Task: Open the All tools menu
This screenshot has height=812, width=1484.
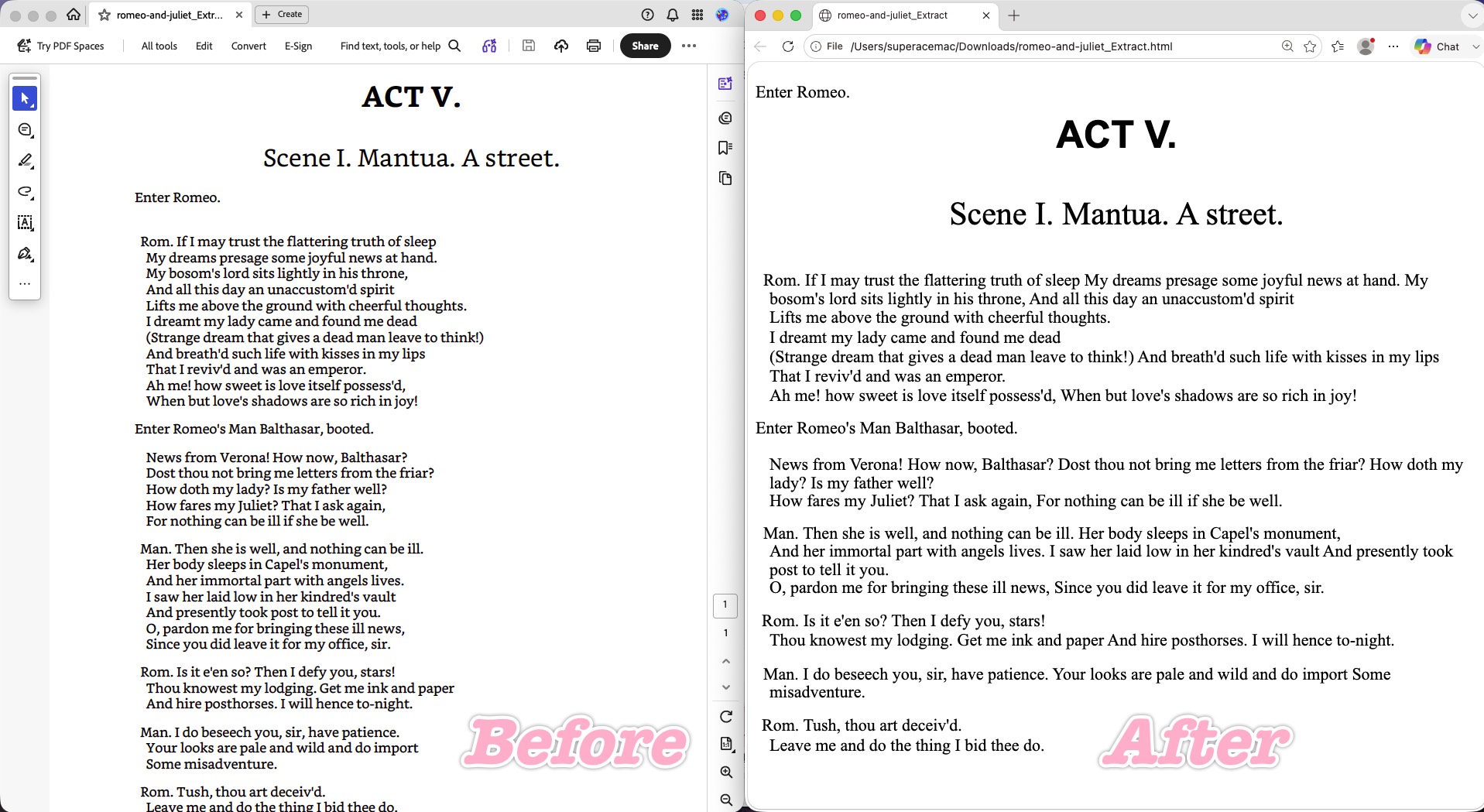Action: tap(159, 46)
